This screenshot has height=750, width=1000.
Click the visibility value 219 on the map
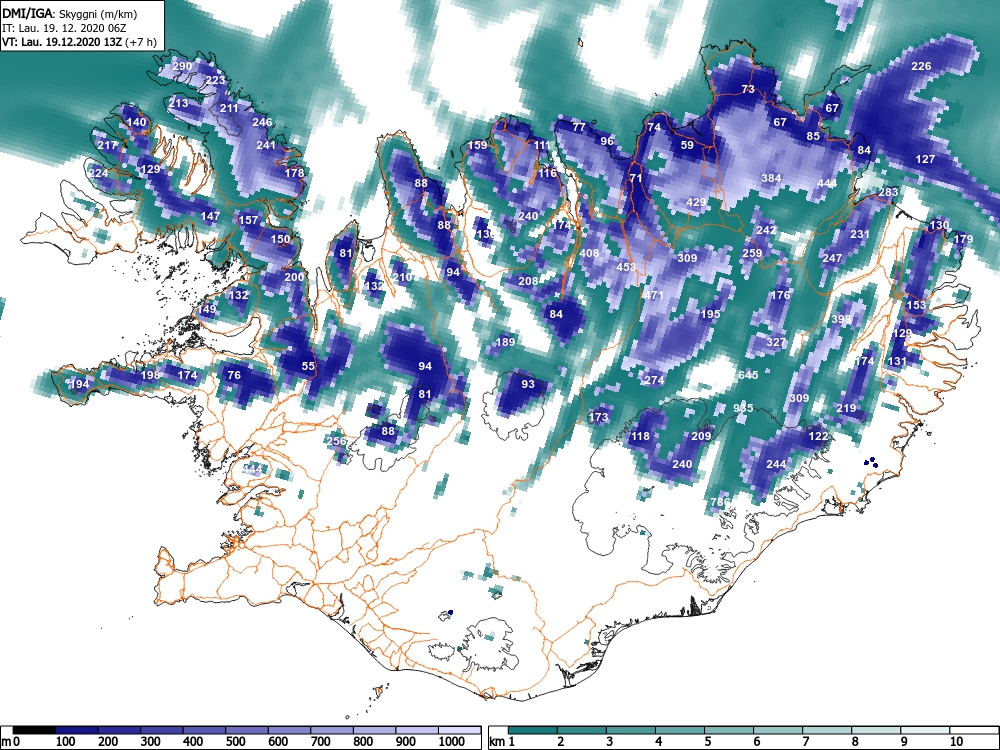(x=846, y=408)
